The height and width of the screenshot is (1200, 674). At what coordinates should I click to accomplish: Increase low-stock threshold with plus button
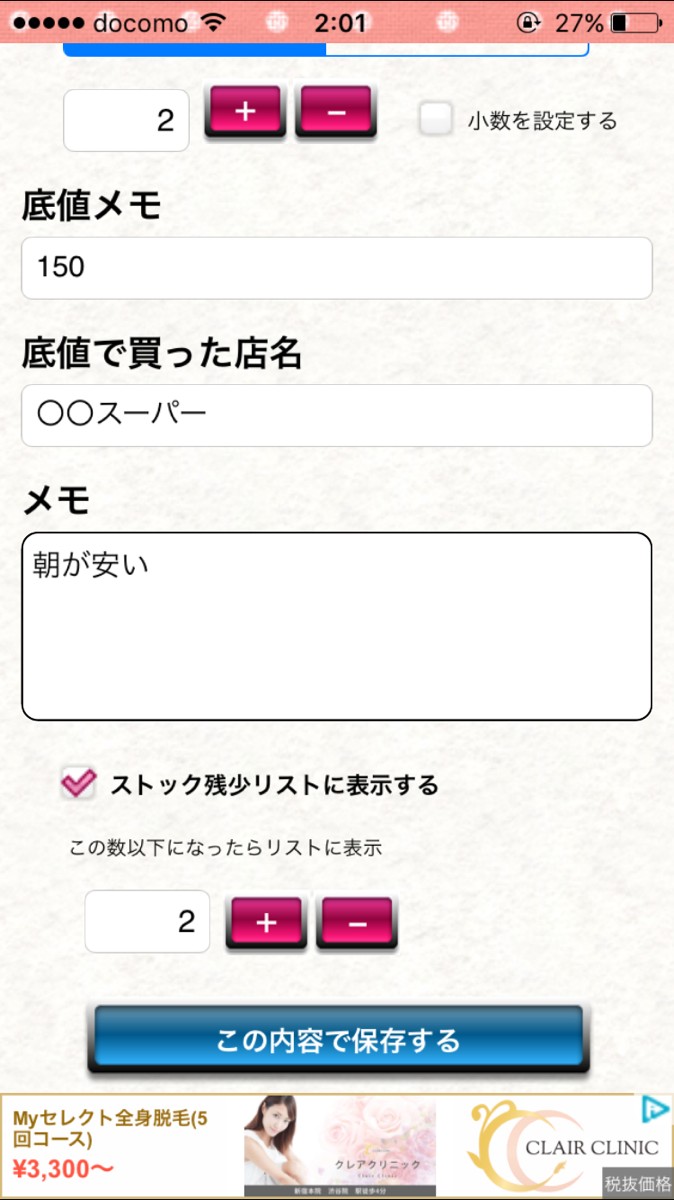266,921
